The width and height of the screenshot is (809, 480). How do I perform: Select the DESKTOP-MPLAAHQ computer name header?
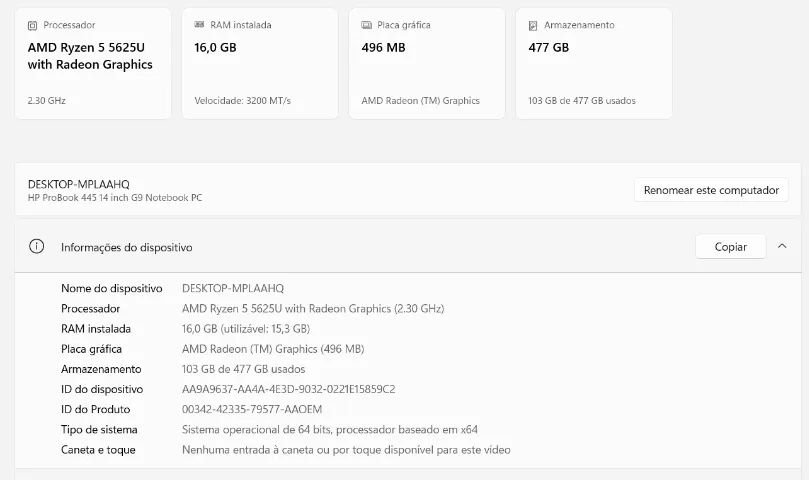pyautogui.click(x=78, y=184)
